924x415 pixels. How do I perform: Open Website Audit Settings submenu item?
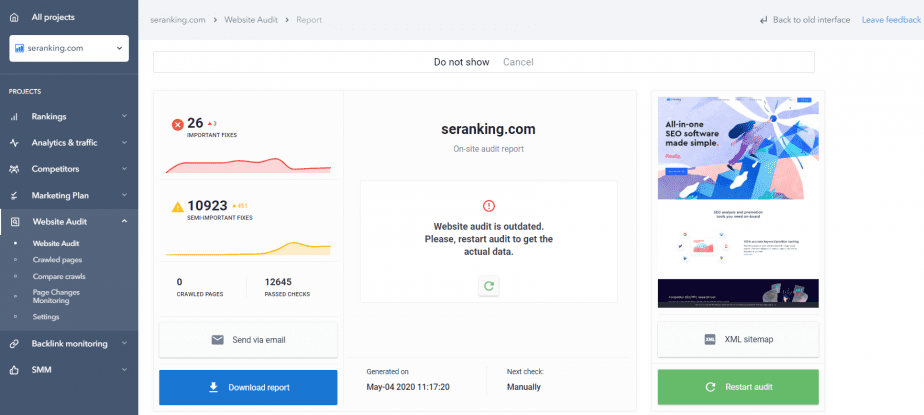[46, 317]
